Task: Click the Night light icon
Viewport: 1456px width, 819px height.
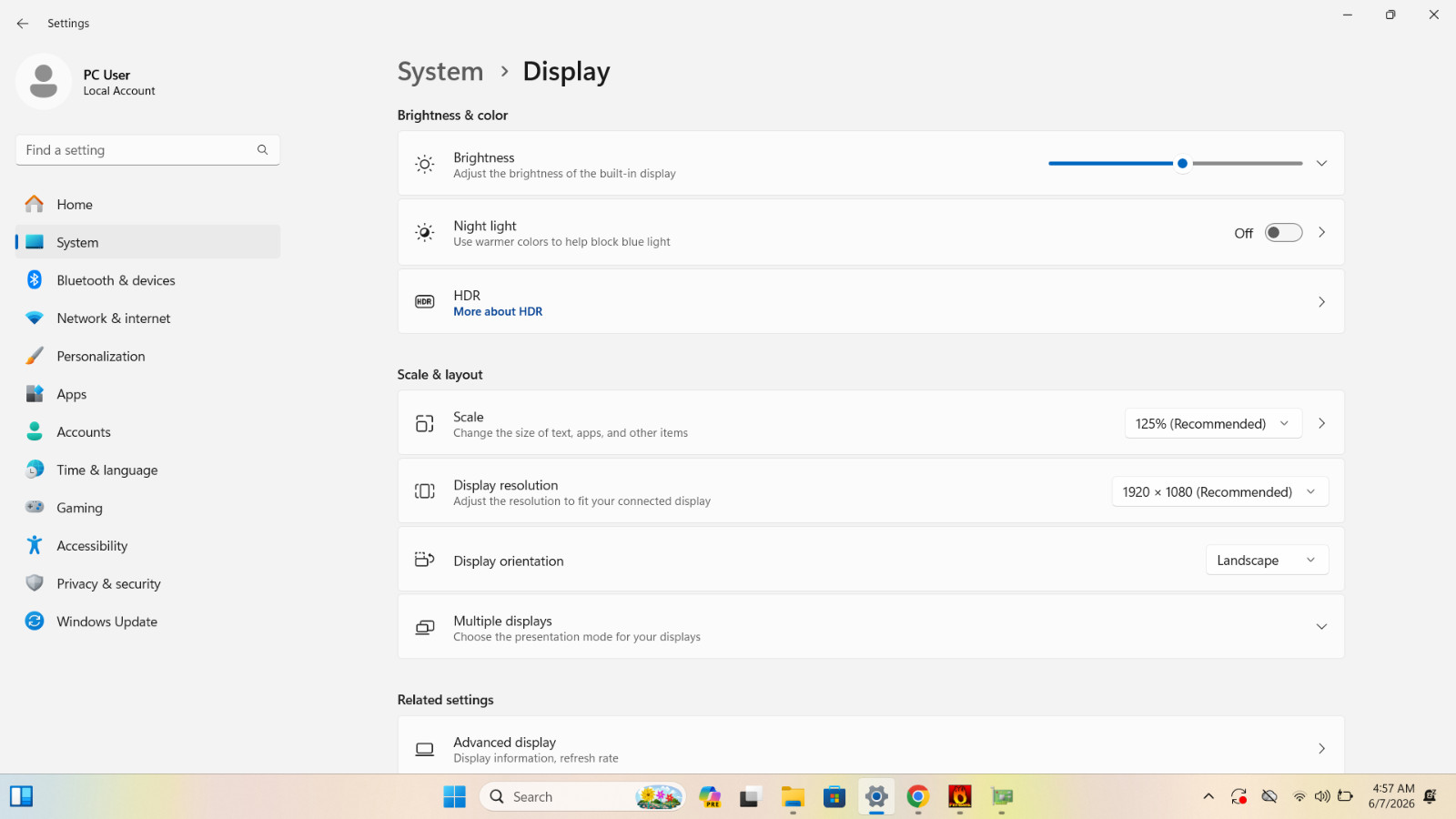Action: (x=425, y=233)
